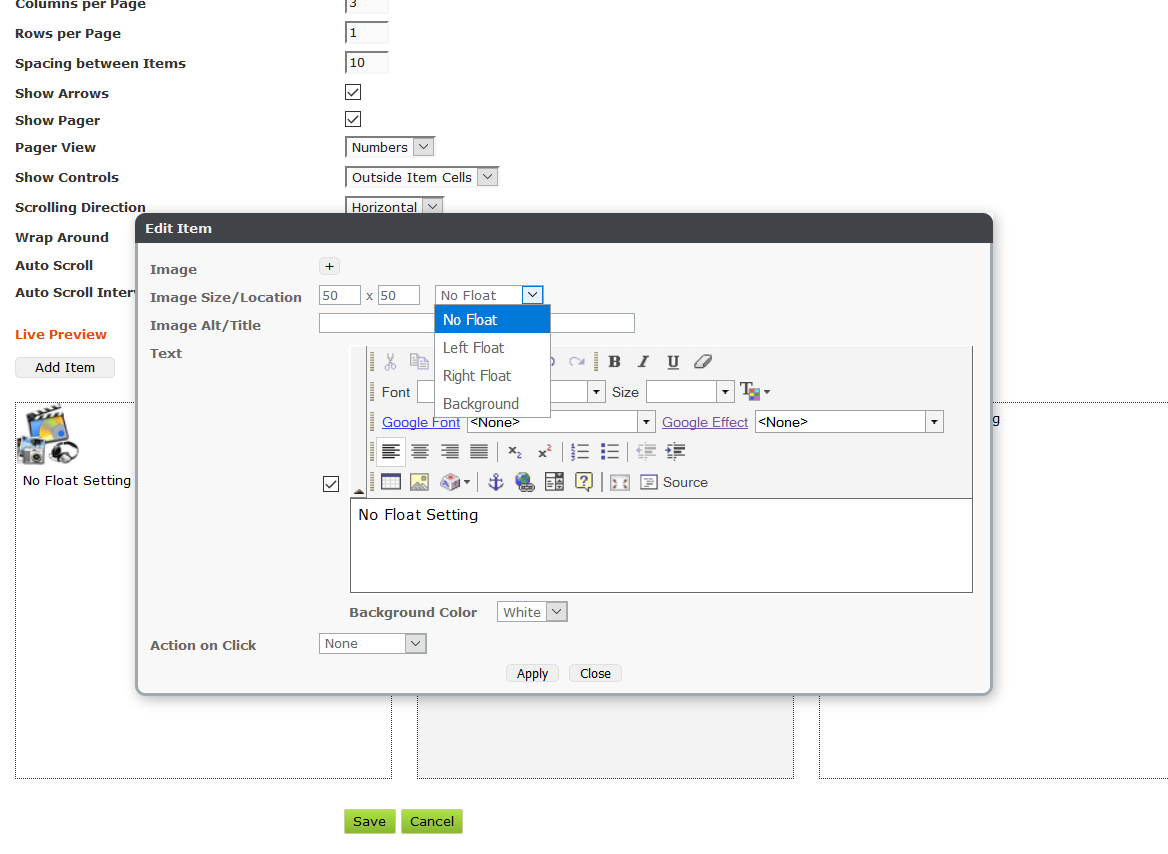Click the template layout icon

[x=554, y=482]
